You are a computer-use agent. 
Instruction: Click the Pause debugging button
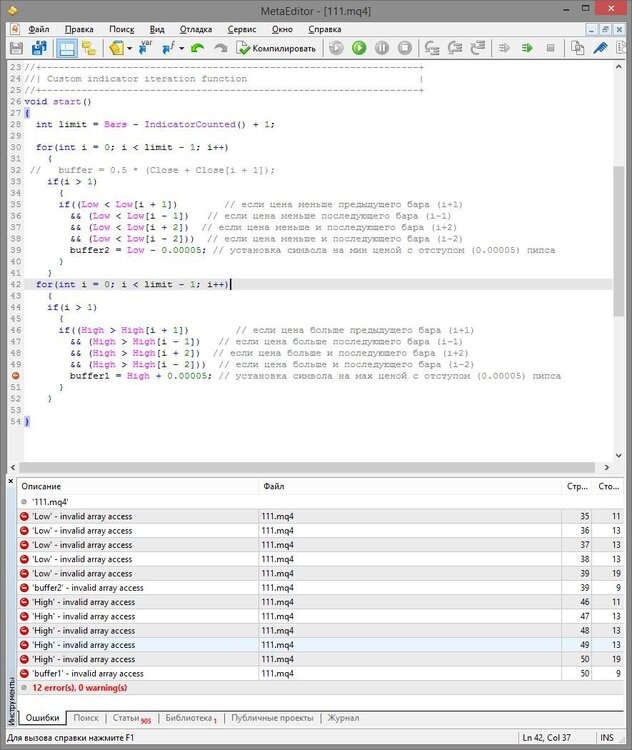coord(382,48)
